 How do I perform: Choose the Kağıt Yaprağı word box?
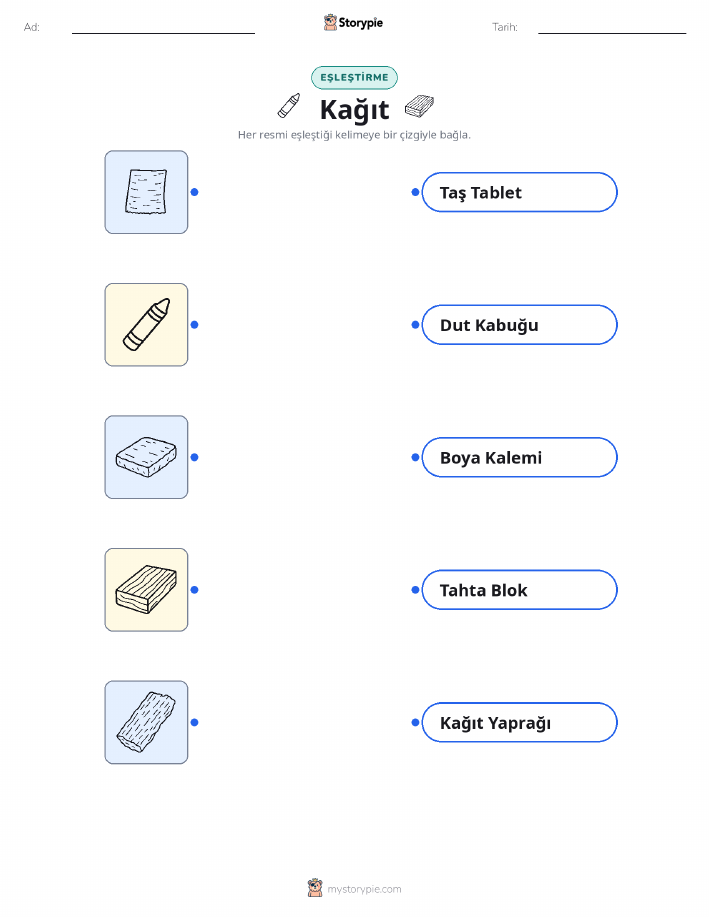[x=519, y=722]
